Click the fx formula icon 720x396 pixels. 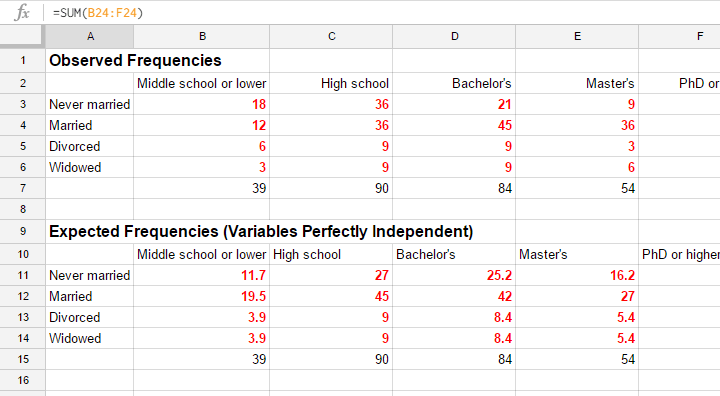click(x=22, y=12)
